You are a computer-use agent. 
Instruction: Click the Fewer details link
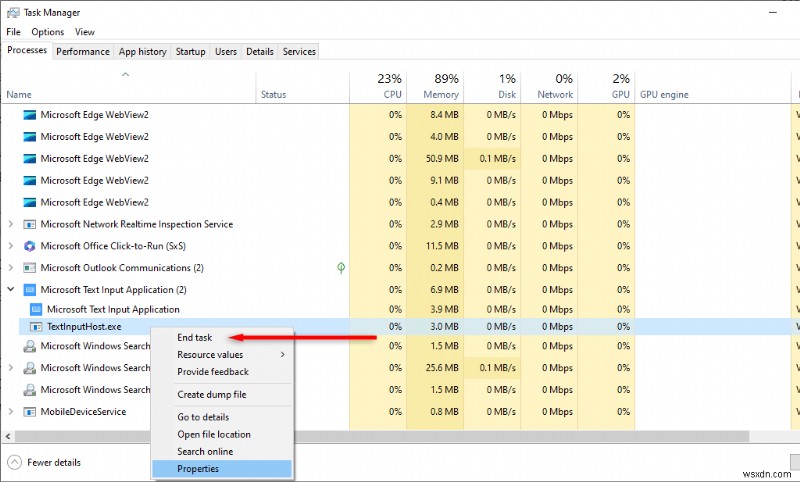pyautogui.click(x=54, y=463)
